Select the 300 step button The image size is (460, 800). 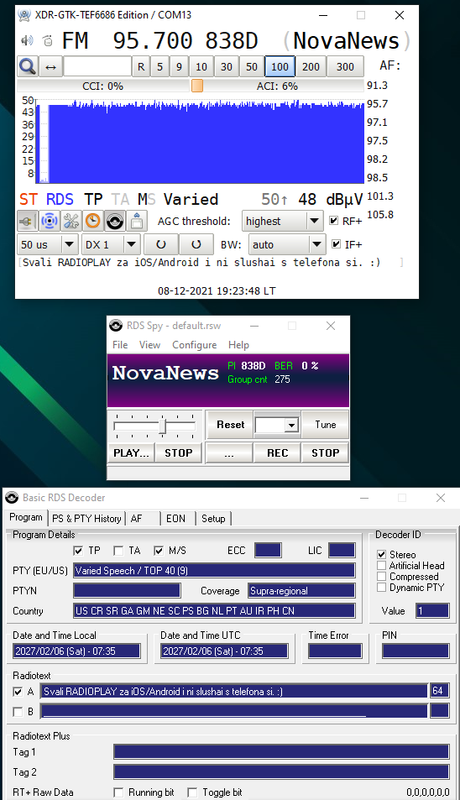pos(345,67)
